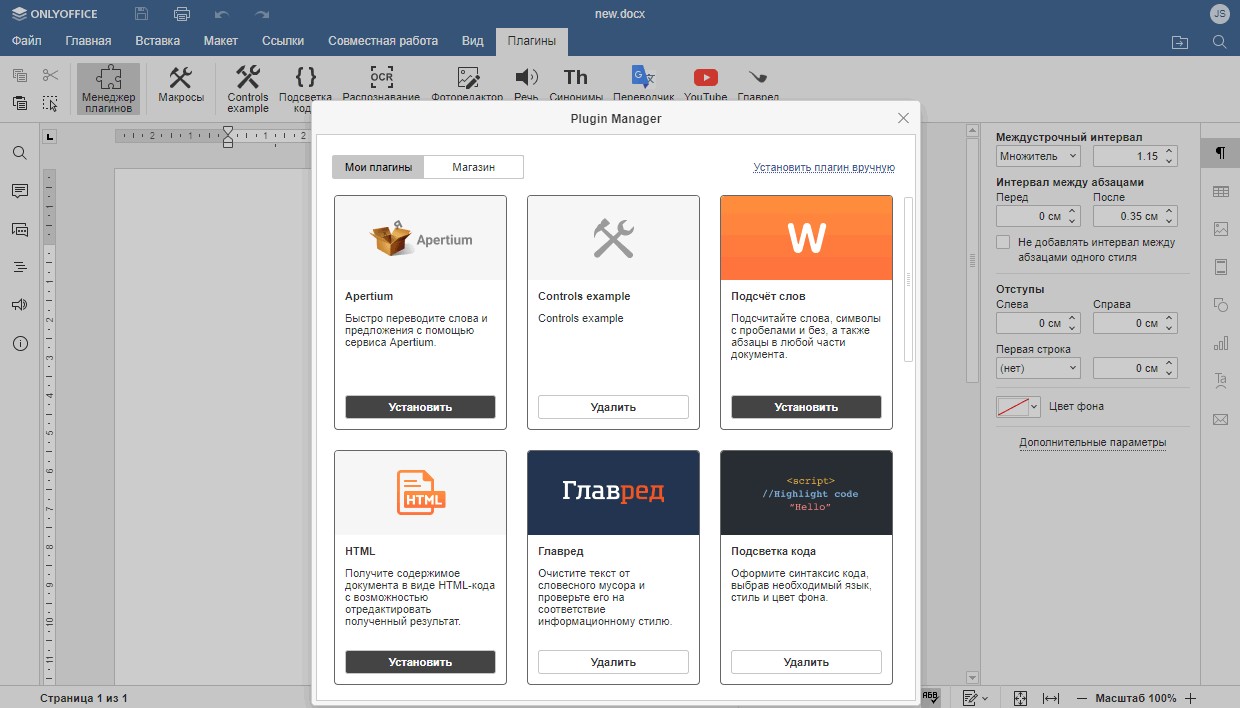Open Дополнительные параметры link
Viewport: 1240px width, 708px height.
(x=1092, y=442)
